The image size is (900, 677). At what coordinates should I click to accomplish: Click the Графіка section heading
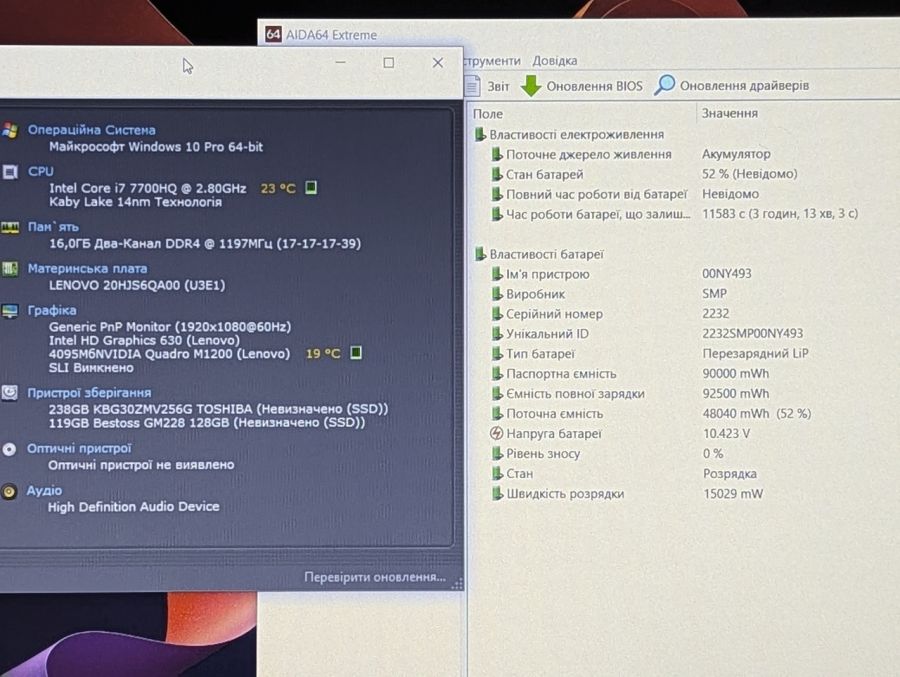click(52, 310)
